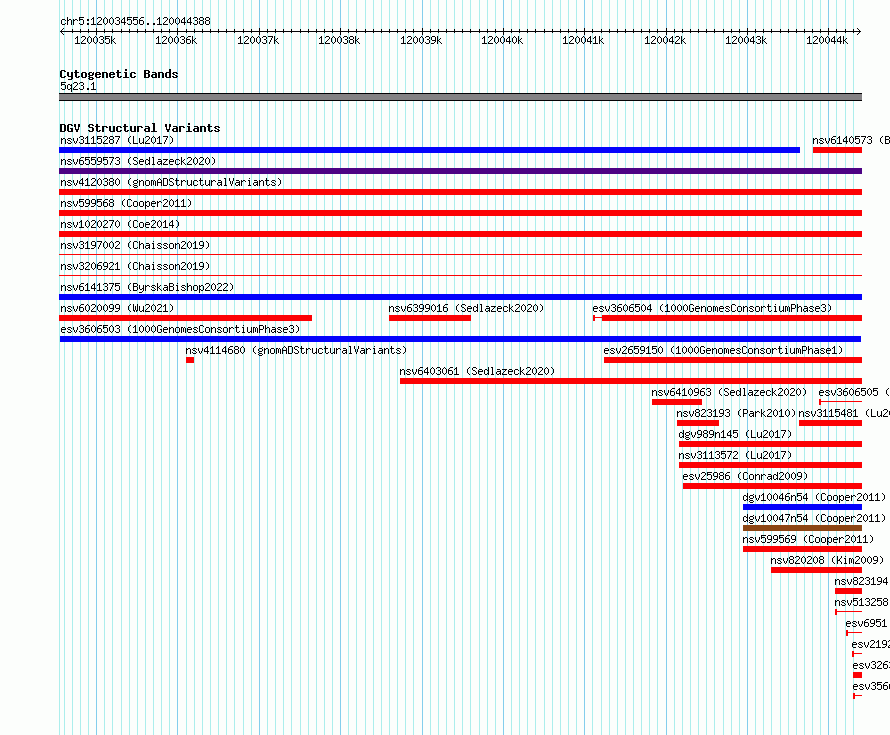Click the 120039k ruler position
This screenshot has height=735, width=890.
pos(421,40)
